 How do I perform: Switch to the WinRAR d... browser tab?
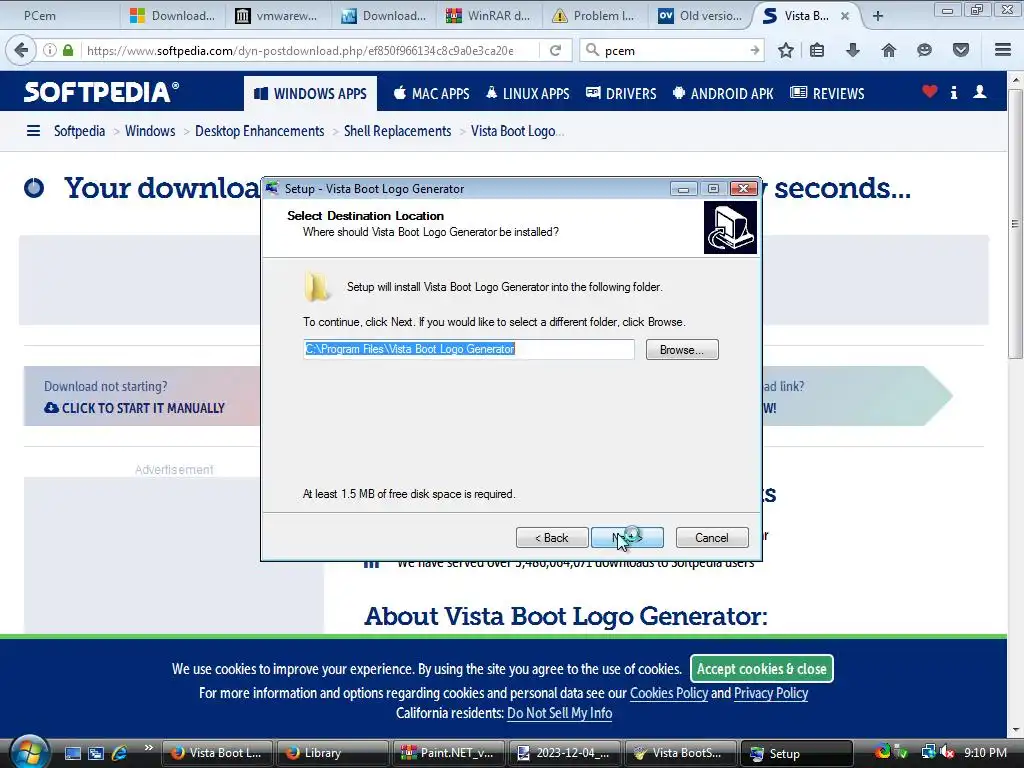pyautogui.click(x=490, y=16)
